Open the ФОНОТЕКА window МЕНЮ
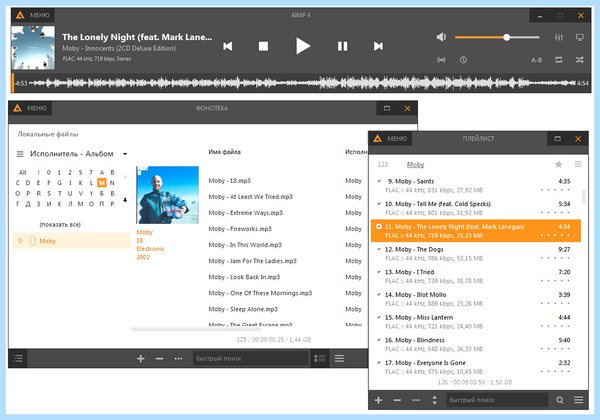600x420 pixels. click(x=31, y=108)
